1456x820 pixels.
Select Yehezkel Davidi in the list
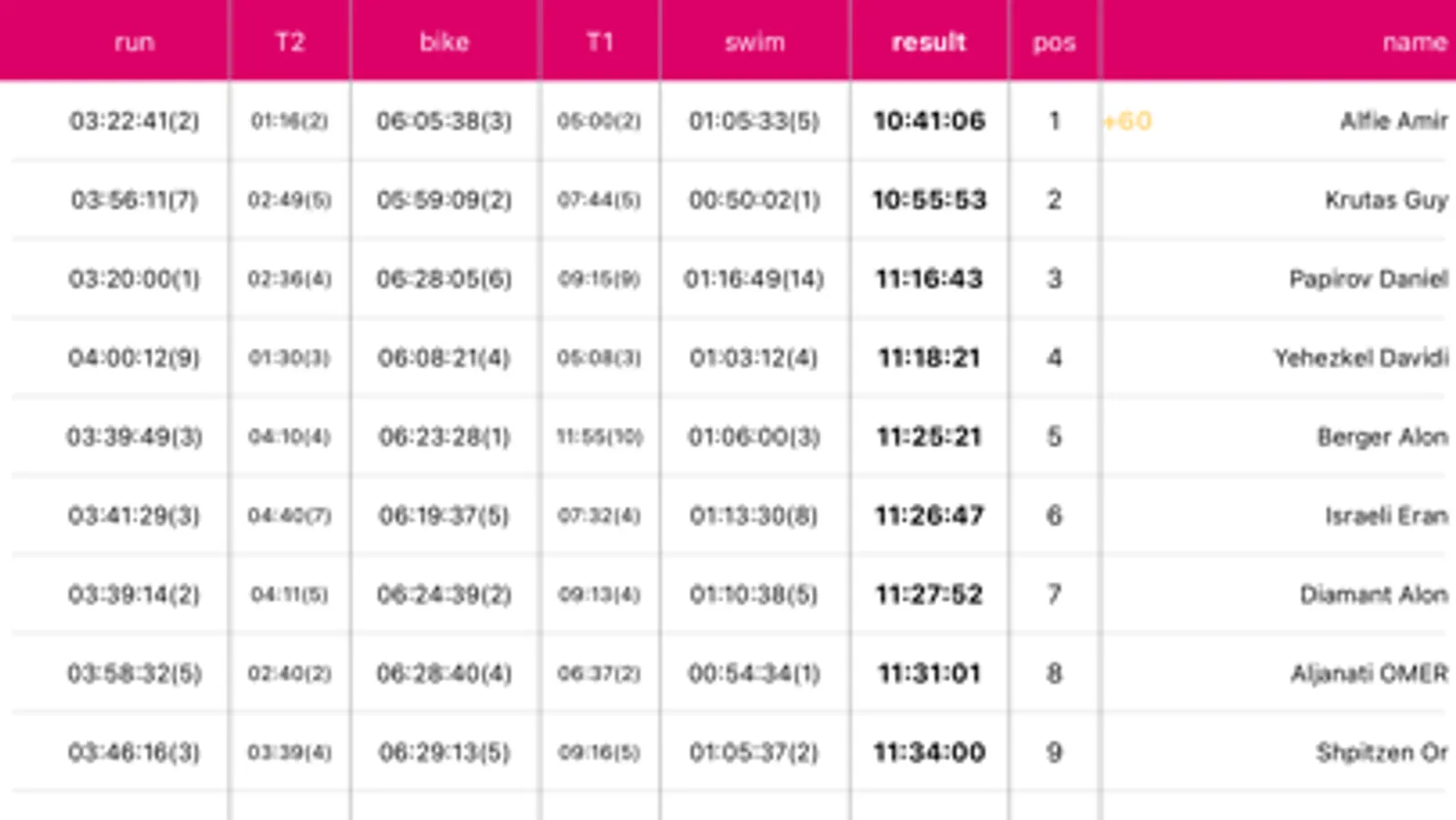[x=1360, y=358]
